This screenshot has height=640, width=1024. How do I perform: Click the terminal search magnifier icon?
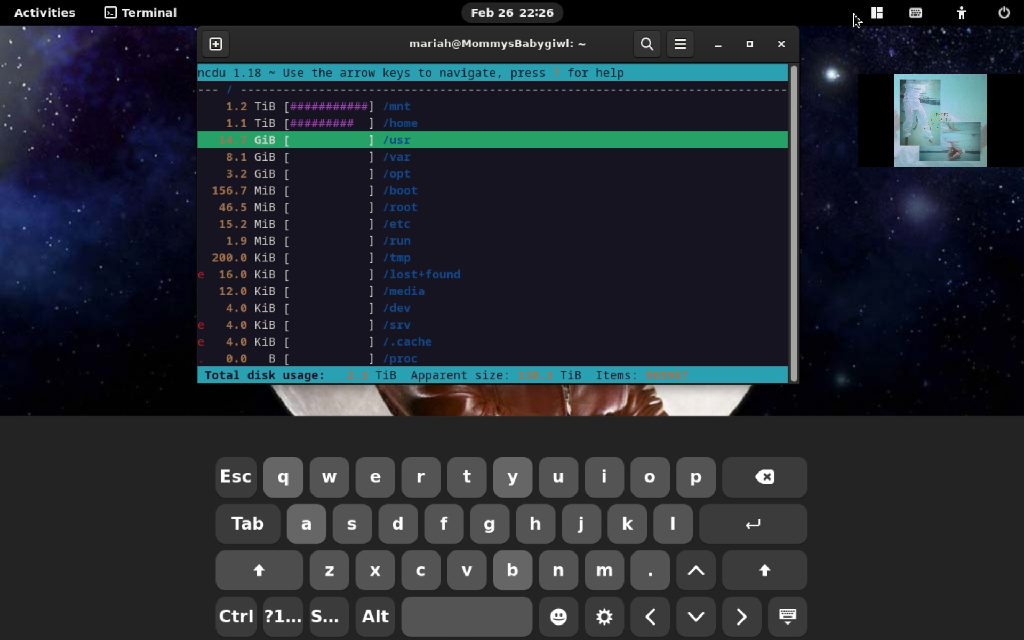point(647,44)
